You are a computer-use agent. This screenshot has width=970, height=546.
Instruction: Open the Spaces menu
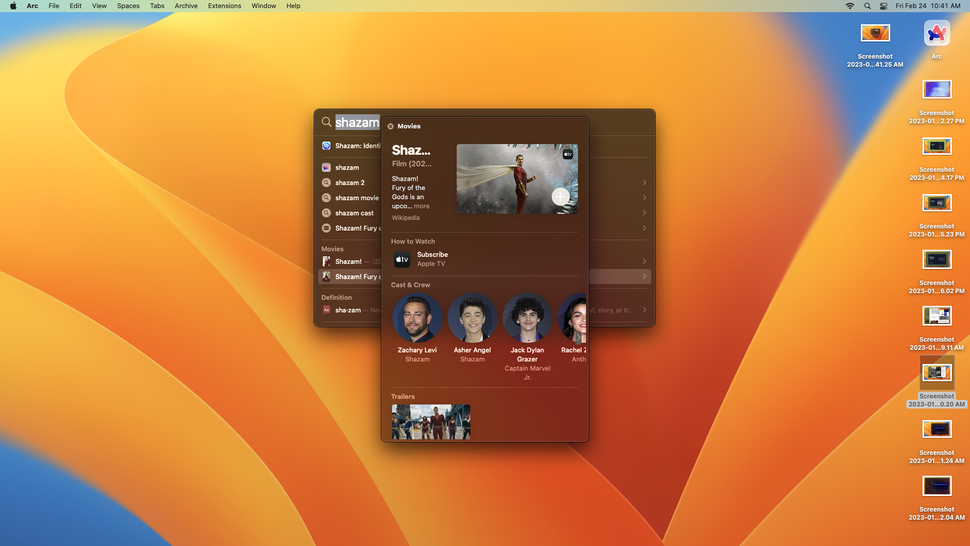click(128, 6)
